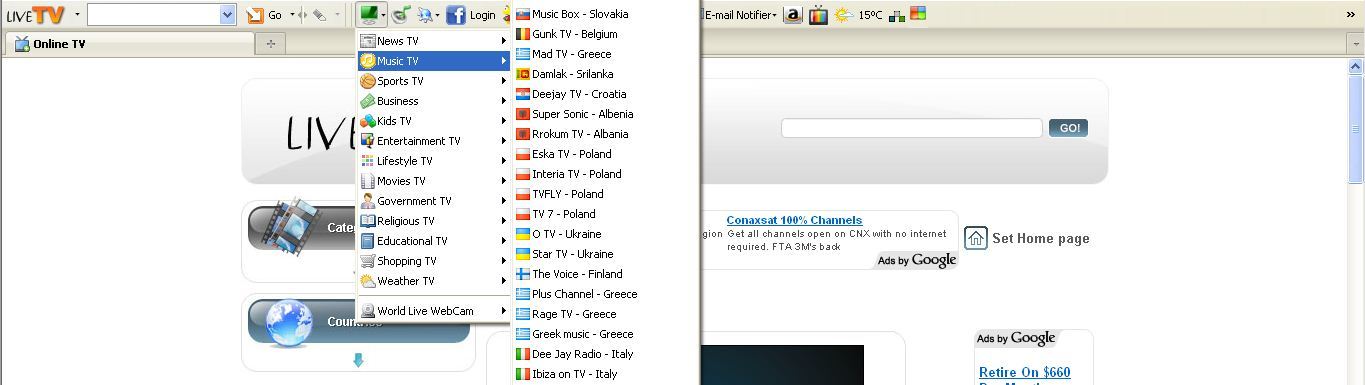
Task: Click the radio music note icon
Action: pyautogui.click(x=400, y=15)
